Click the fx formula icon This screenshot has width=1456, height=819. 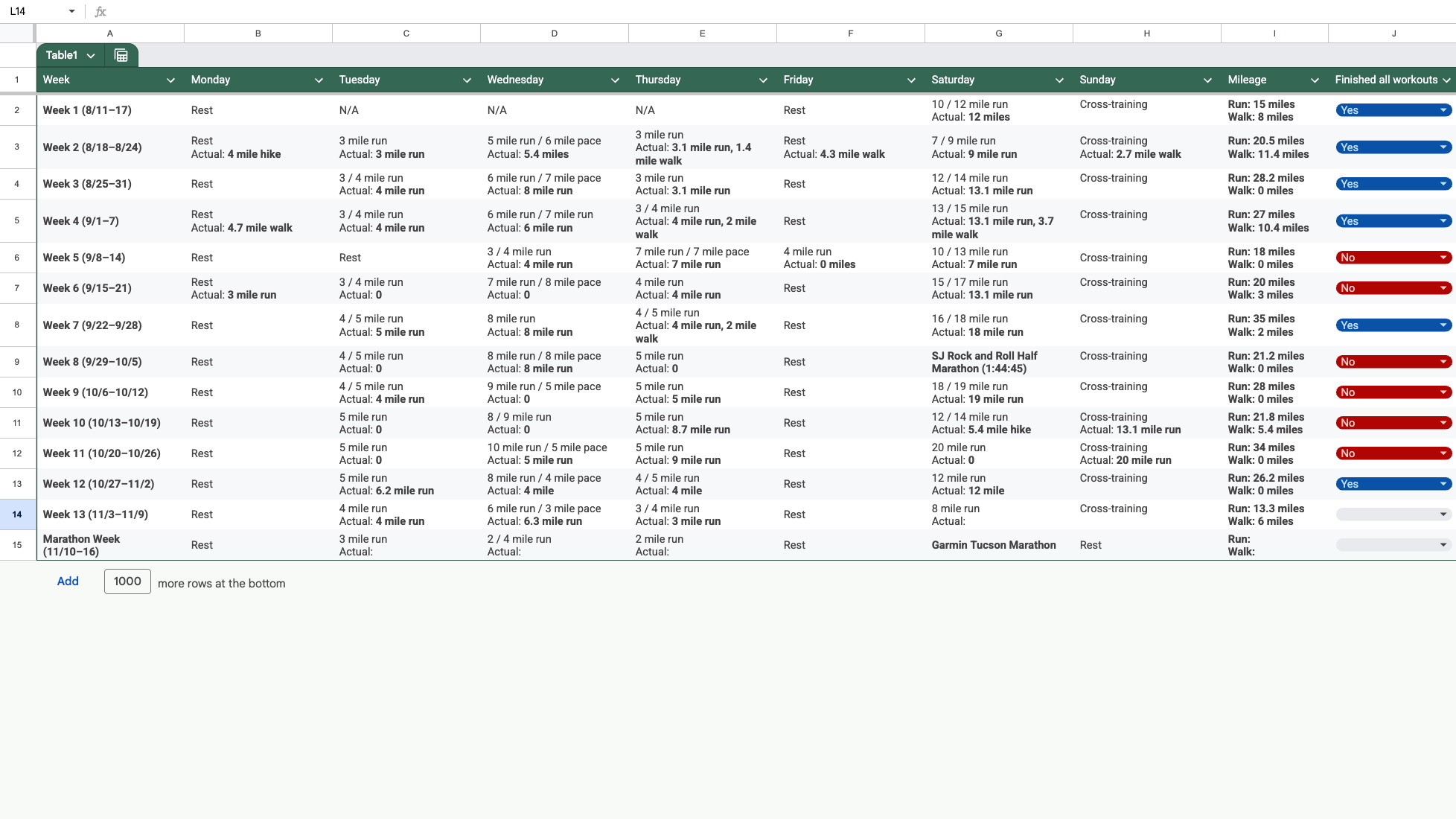coord(100,11)
